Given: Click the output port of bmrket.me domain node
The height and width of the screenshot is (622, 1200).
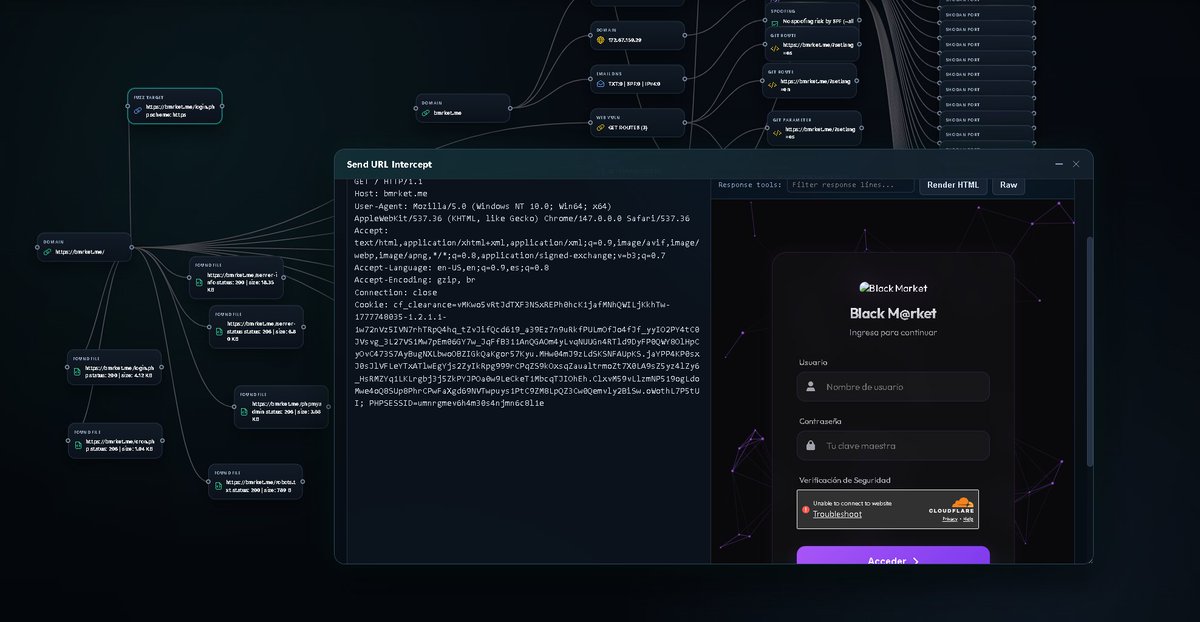Looking at the screenshot, I should coord(510,108).
